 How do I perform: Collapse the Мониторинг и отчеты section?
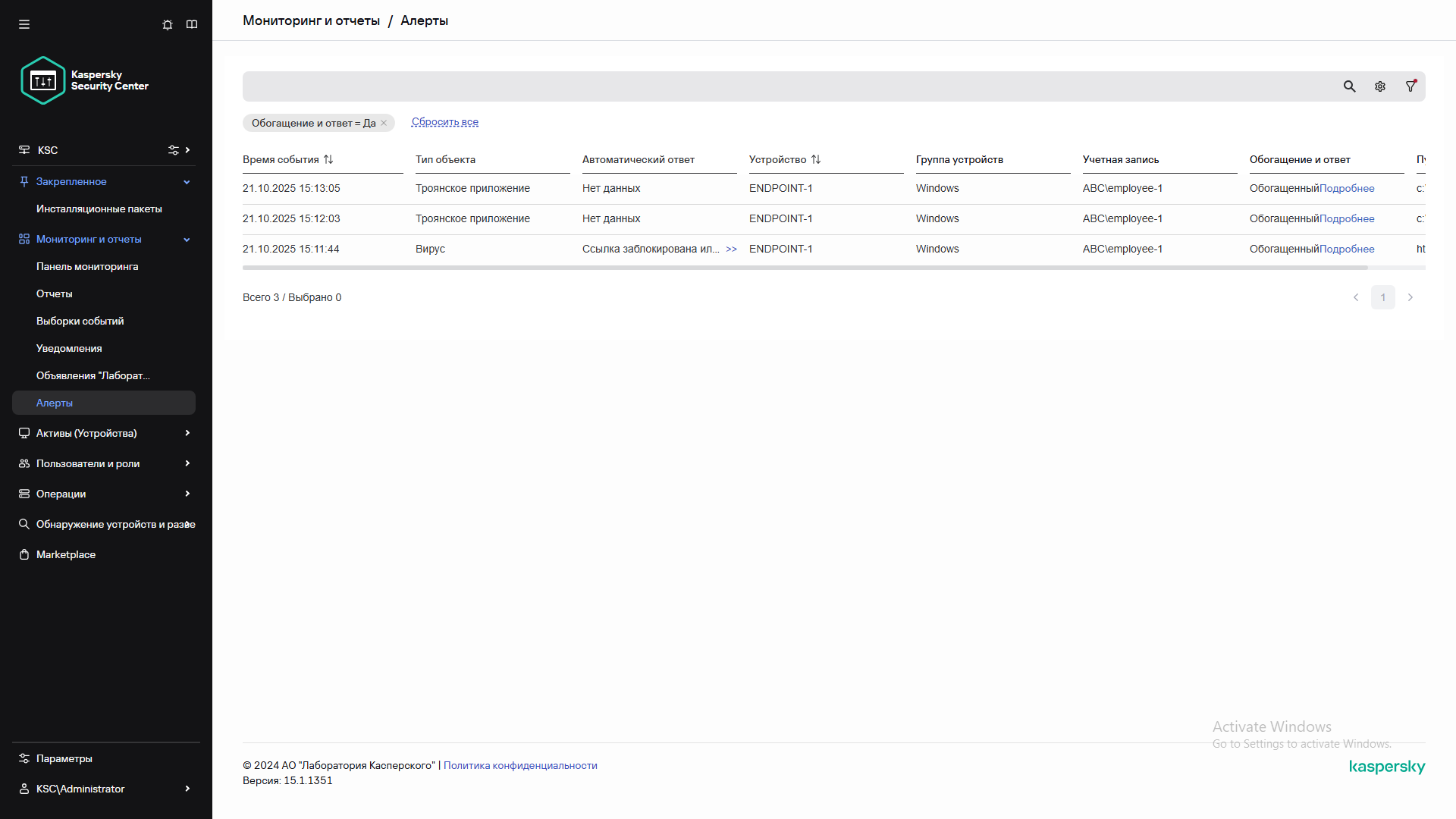coord(187,240)
